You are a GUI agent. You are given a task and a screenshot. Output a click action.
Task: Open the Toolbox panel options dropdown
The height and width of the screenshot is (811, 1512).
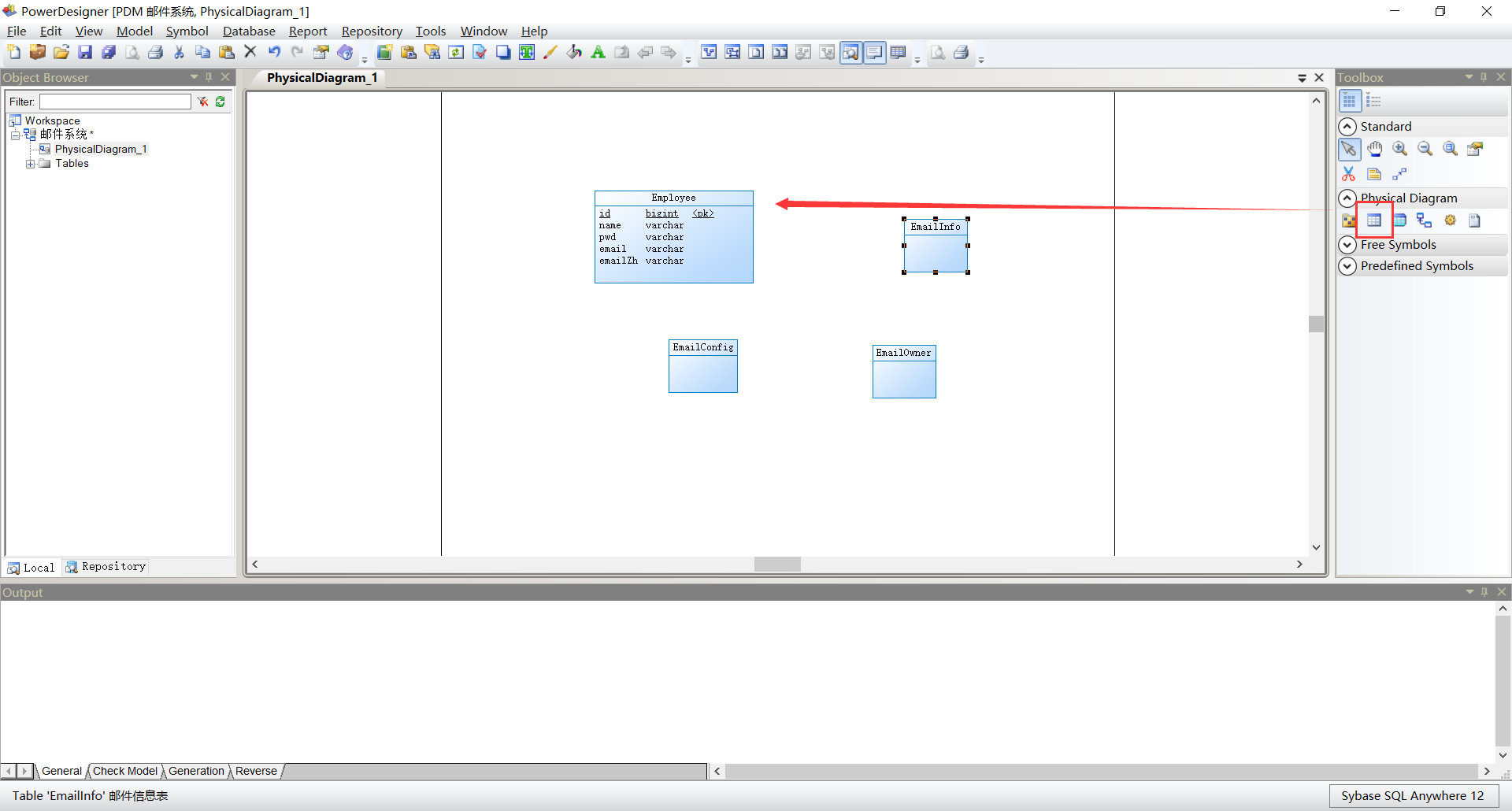point(1469,77)
